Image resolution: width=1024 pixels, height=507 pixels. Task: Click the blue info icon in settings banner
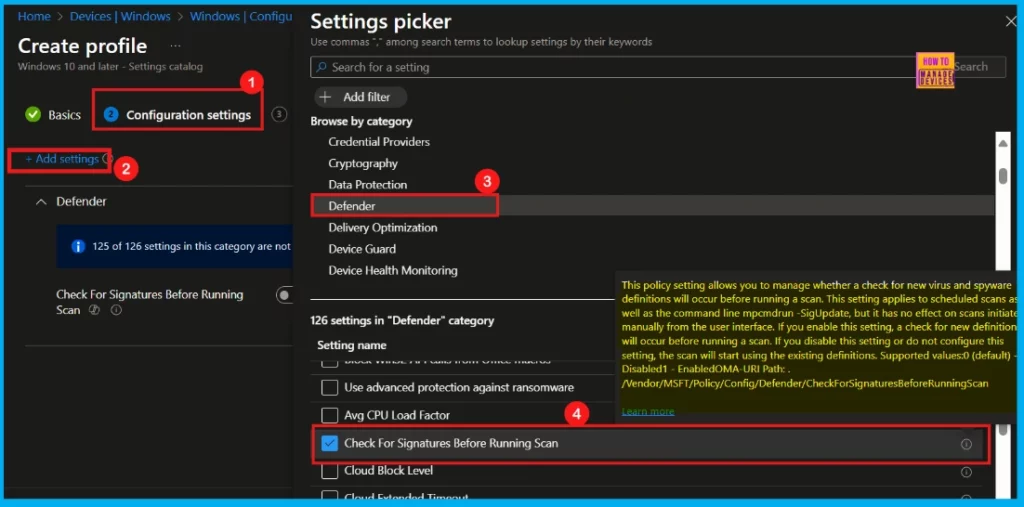[78, 246]
